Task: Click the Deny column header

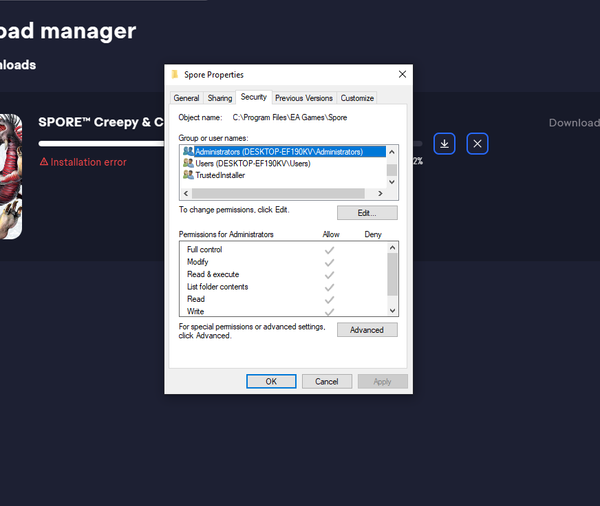Action: pos(373,234)
